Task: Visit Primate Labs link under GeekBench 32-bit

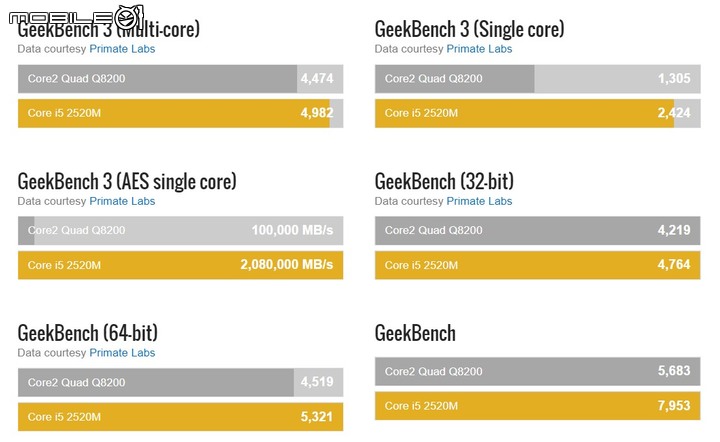Action: click(x=479, y=201)
